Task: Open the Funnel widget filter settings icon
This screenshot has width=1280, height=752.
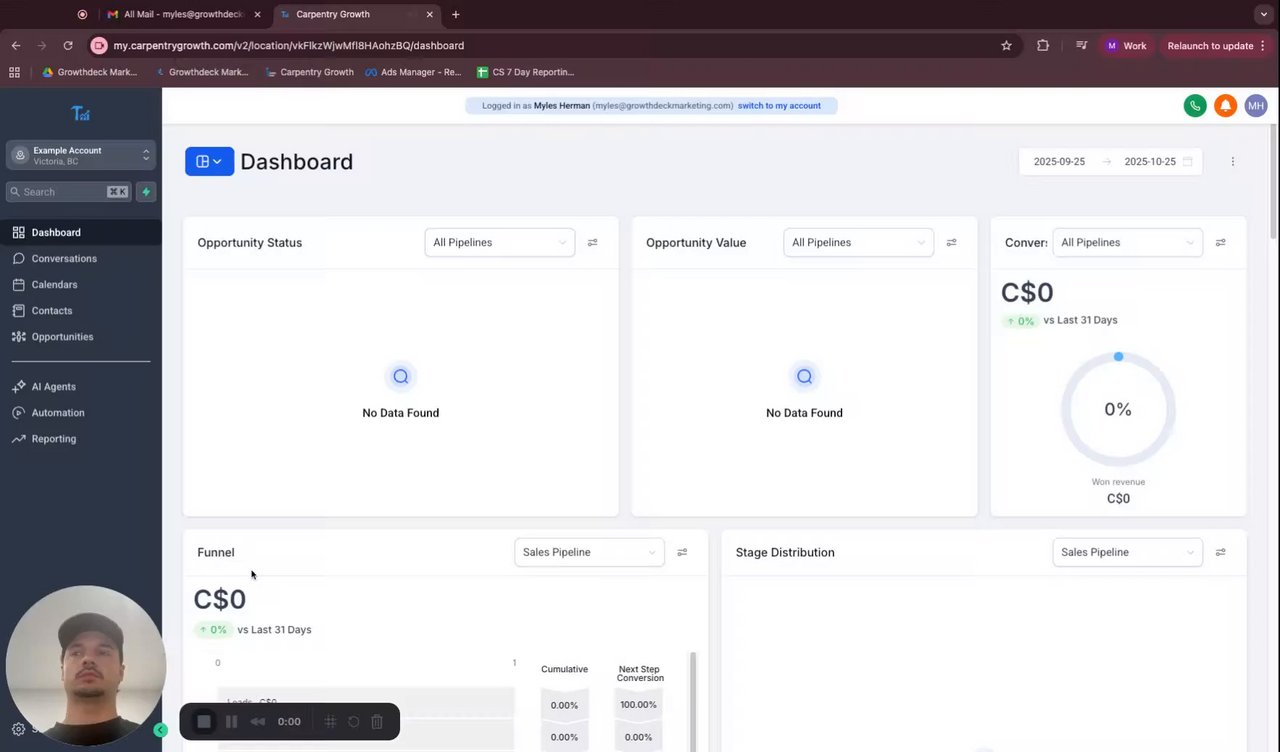Action: pos(682,552)
